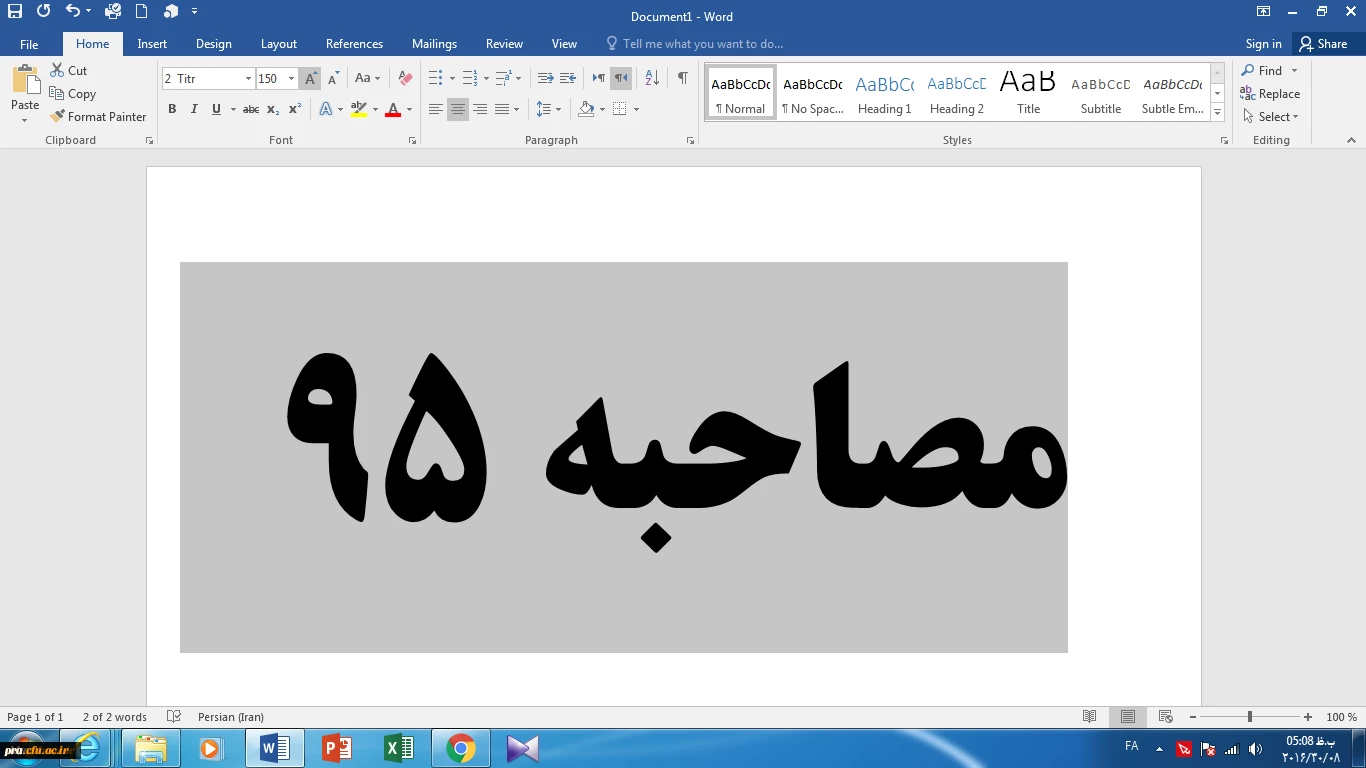Viewport: 1366px width, 768px height.
Task: Toggle Show/Hide paragraph marks
Action: [x=682, y=78]
